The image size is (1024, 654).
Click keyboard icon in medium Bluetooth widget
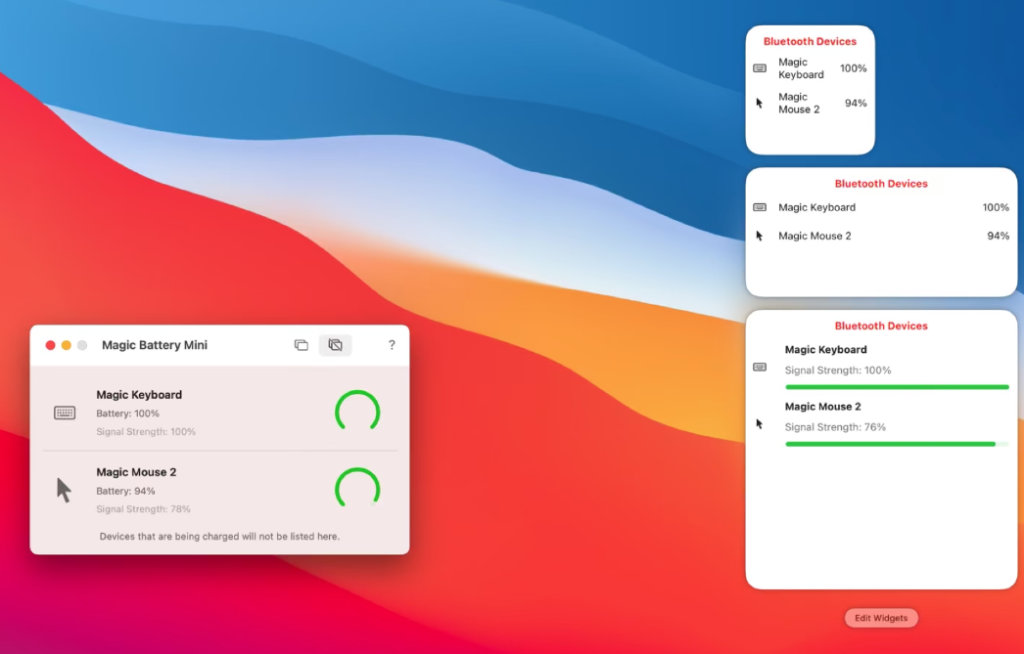[x=760, y=207]
